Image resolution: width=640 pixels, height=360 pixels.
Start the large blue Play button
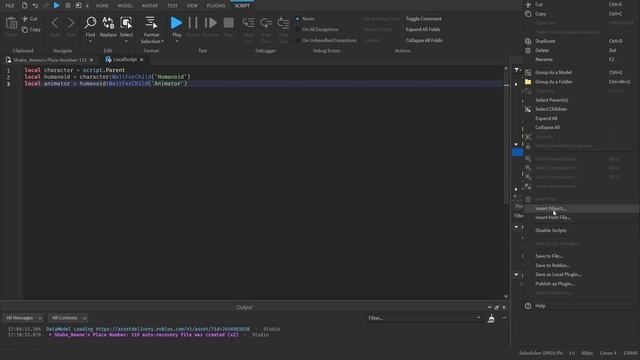click(x=176, y=23)
